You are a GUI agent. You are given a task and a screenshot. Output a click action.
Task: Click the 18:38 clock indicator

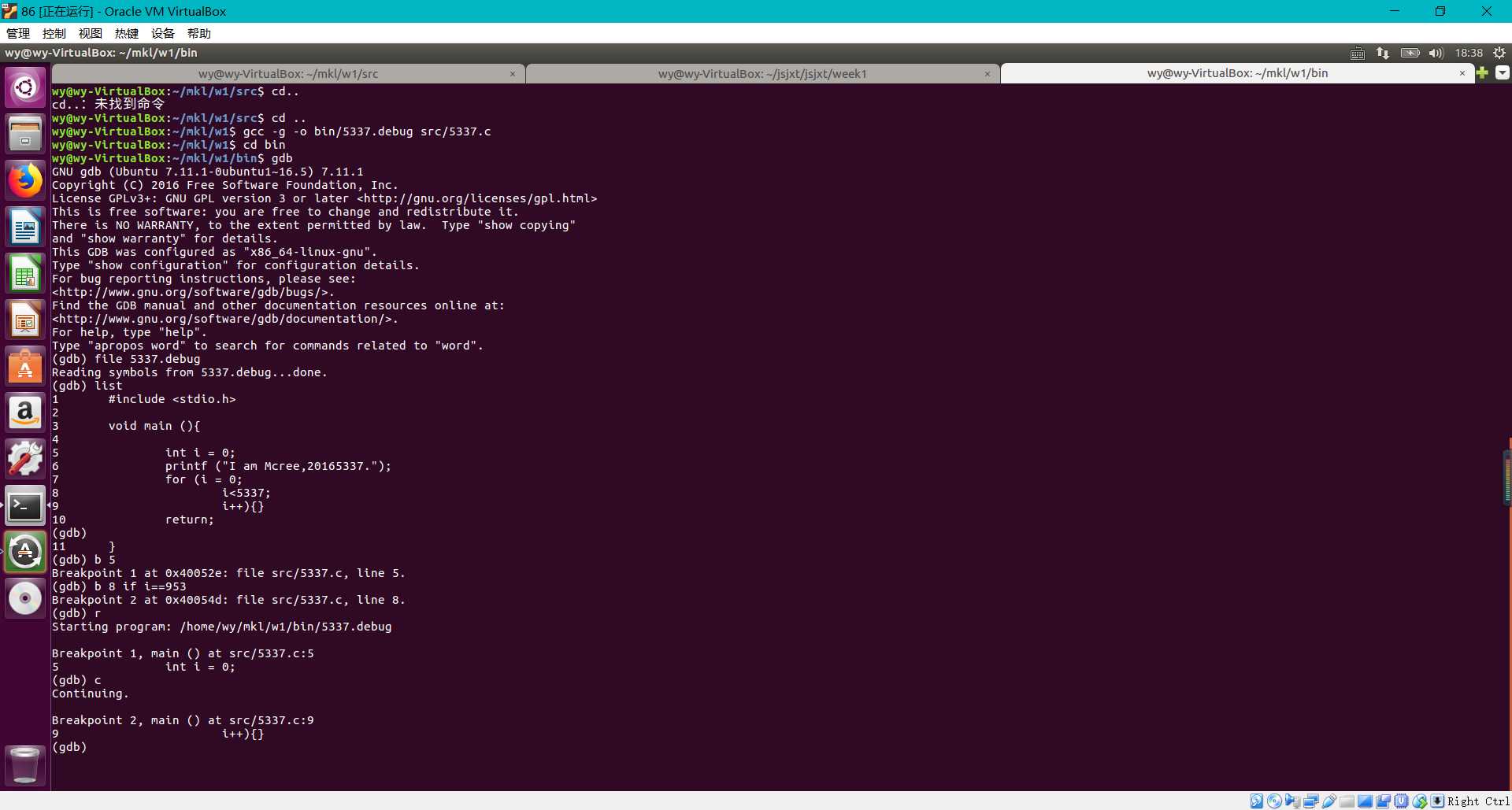pyautogui.click(x=1469, y=53)
